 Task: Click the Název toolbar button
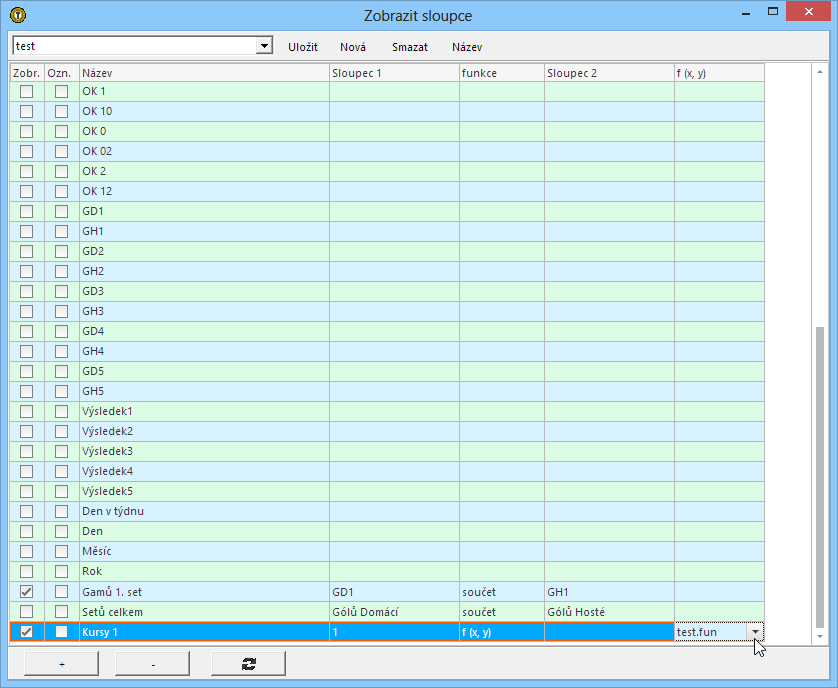tap(467, 47)
